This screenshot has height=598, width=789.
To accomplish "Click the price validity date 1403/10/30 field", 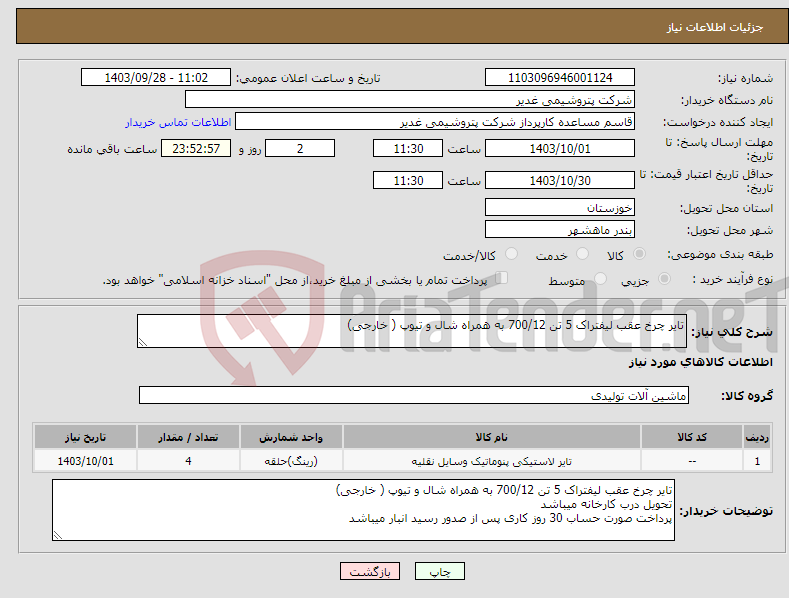I will 560,180.
